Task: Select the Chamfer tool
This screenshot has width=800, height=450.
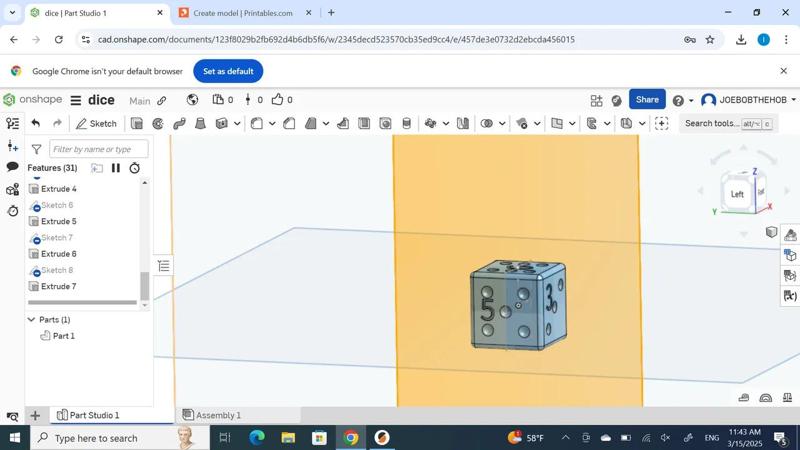Action: coord(289,123)
